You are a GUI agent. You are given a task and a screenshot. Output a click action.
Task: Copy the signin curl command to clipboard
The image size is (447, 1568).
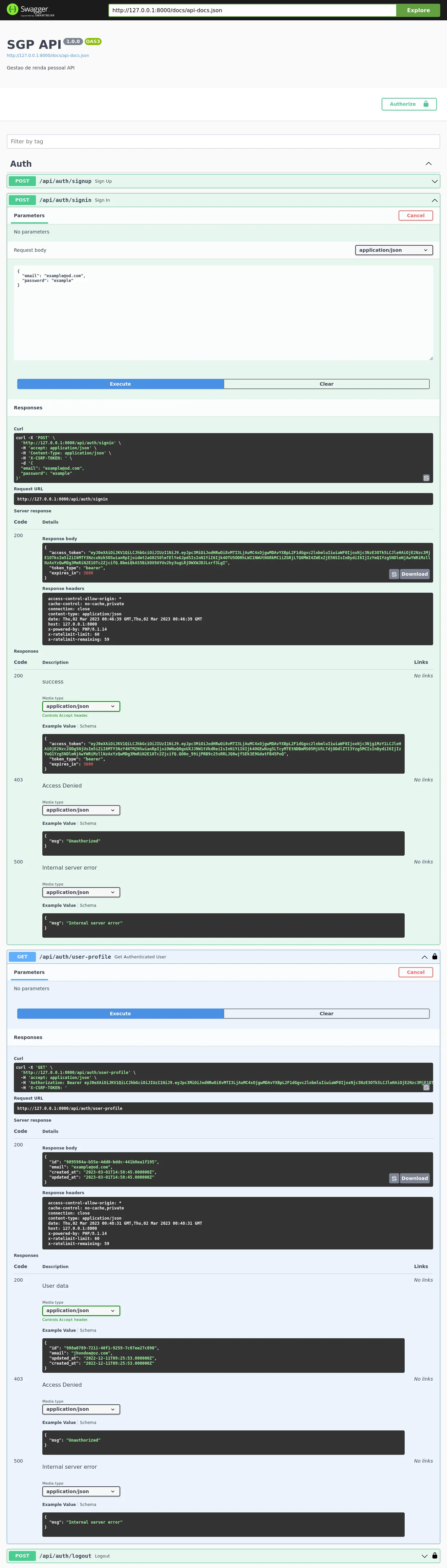click(x=426, y=478)
